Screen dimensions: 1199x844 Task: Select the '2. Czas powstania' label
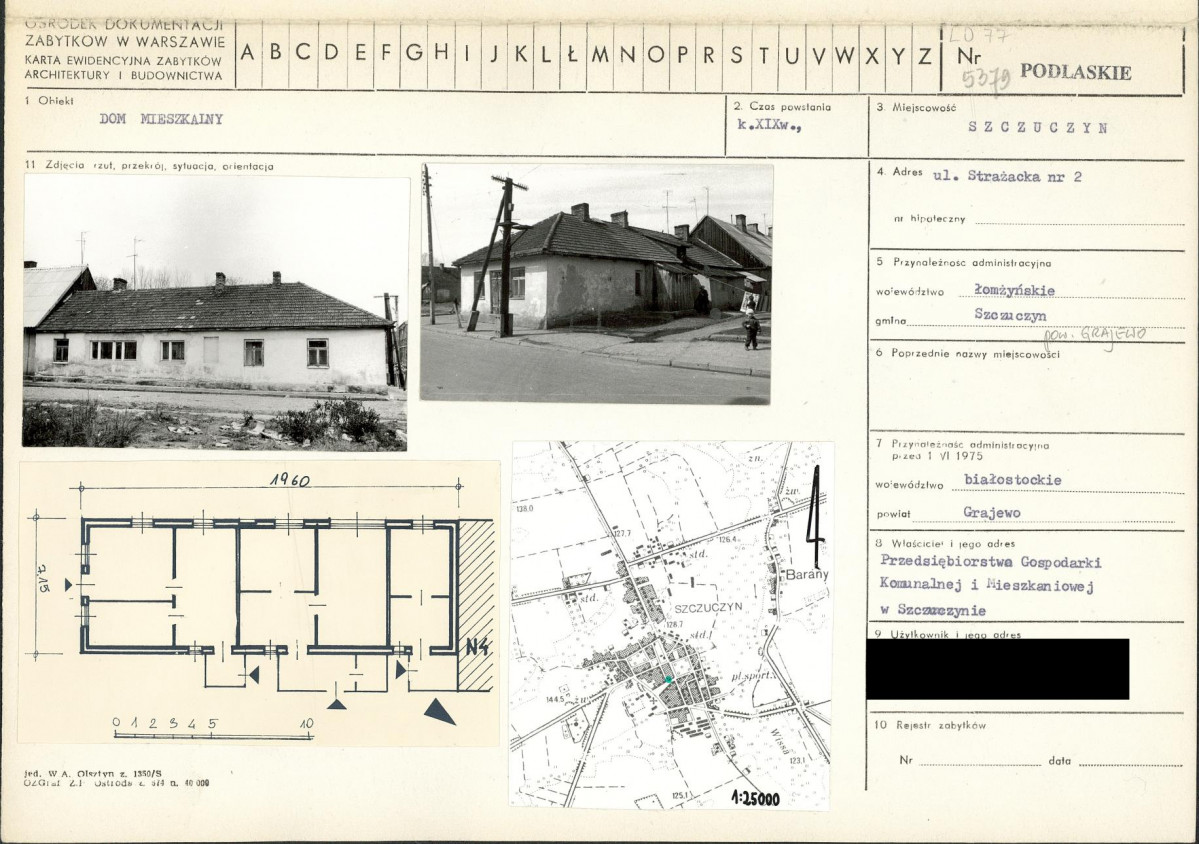point(782,107)
